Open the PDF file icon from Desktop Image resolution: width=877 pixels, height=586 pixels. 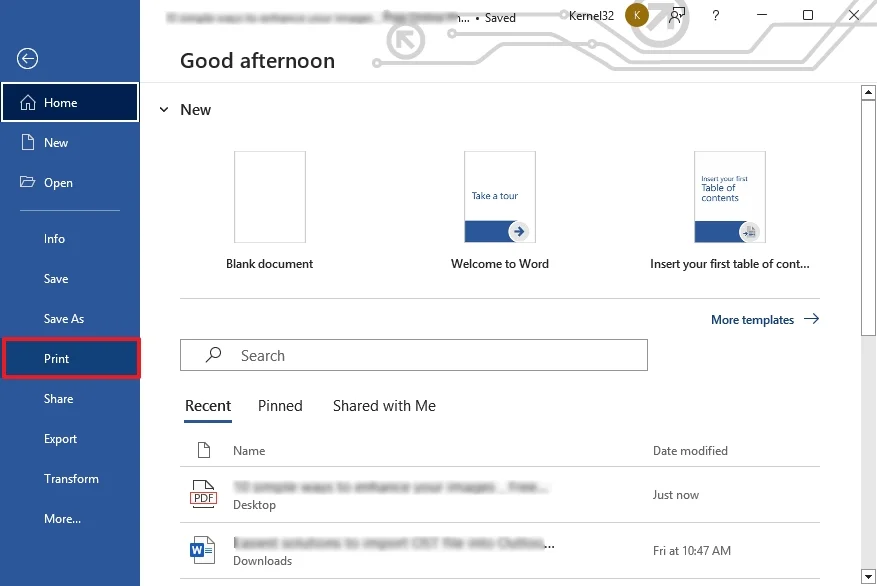pos(203,494)
